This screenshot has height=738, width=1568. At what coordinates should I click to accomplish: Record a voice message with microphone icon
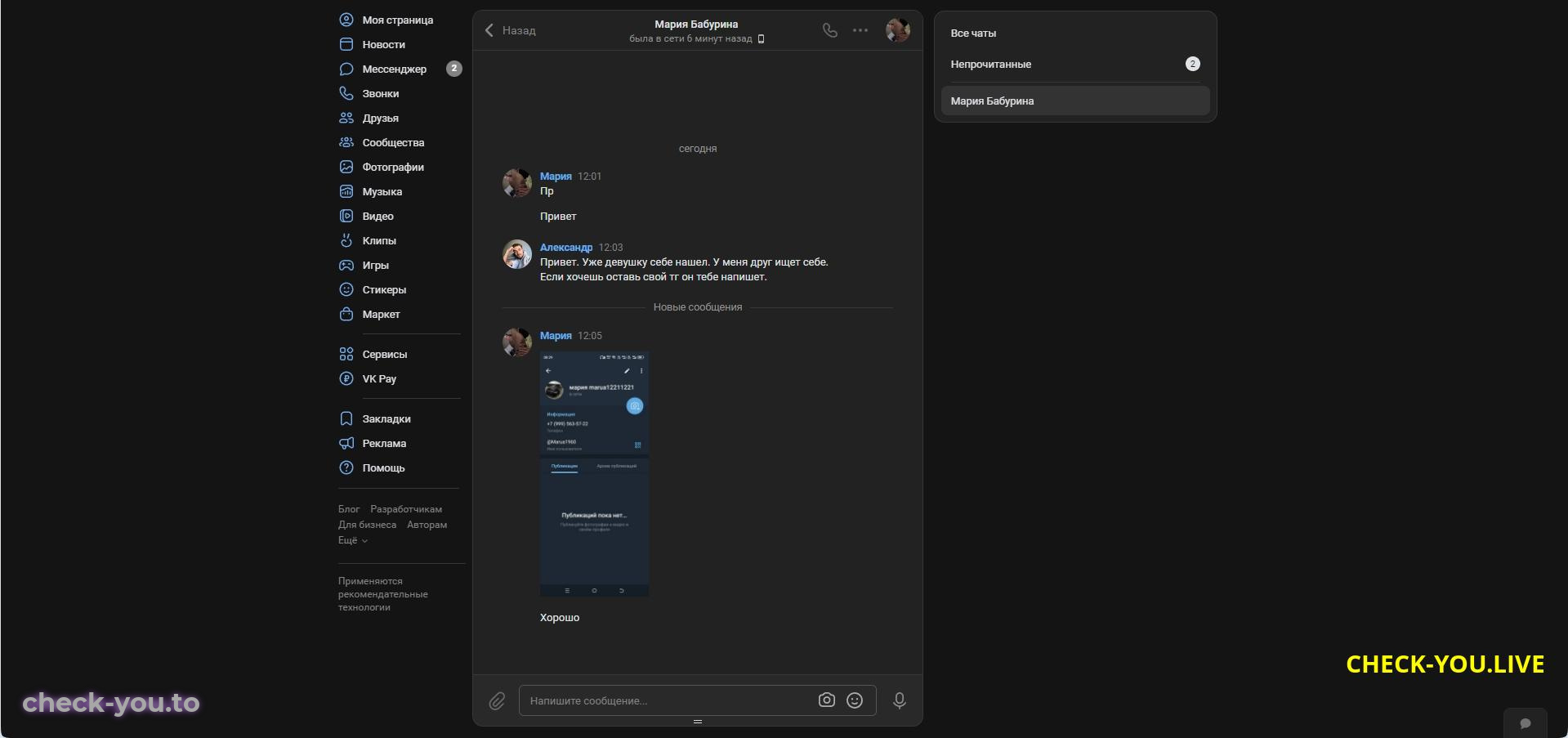pos(899,700)
